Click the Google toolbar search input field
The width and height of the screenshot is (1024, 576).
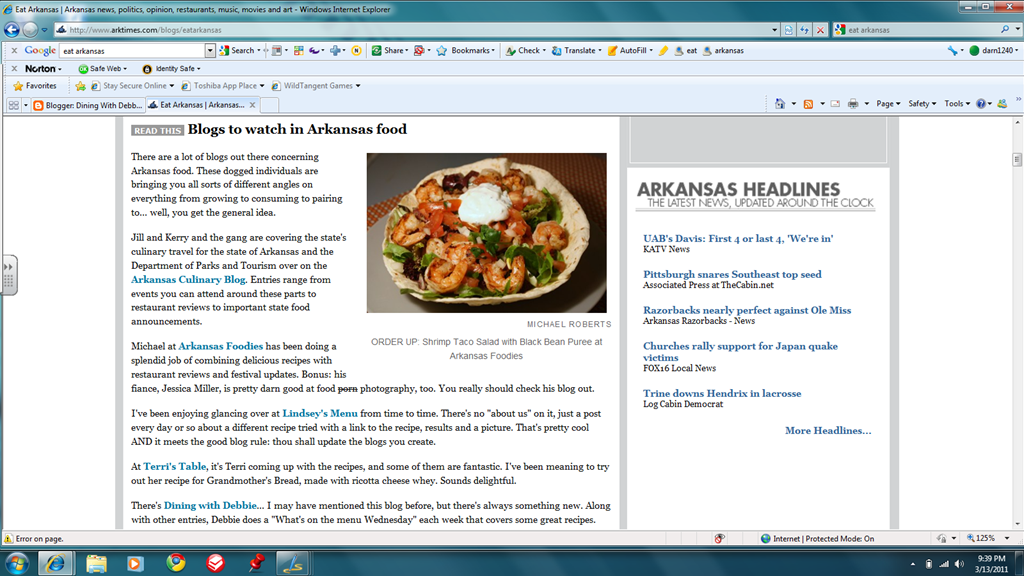click(133, 50)
